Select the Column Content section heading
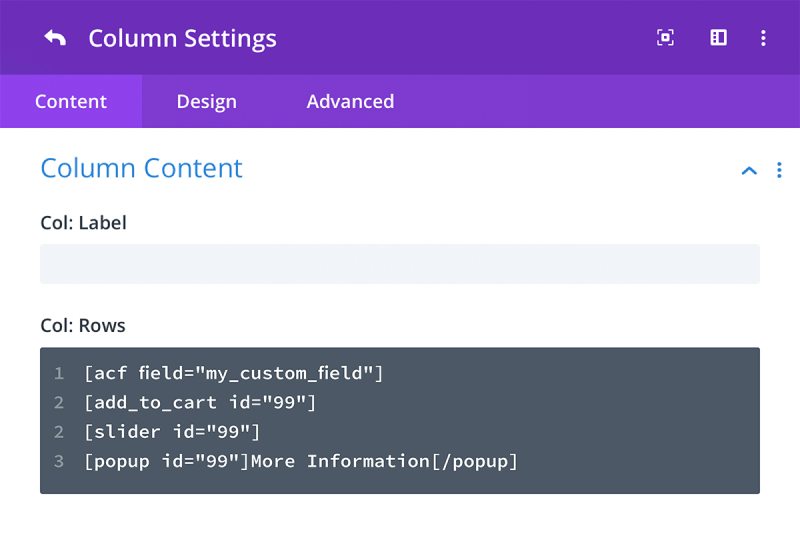 pyautogui.click(x=141, y=168)
